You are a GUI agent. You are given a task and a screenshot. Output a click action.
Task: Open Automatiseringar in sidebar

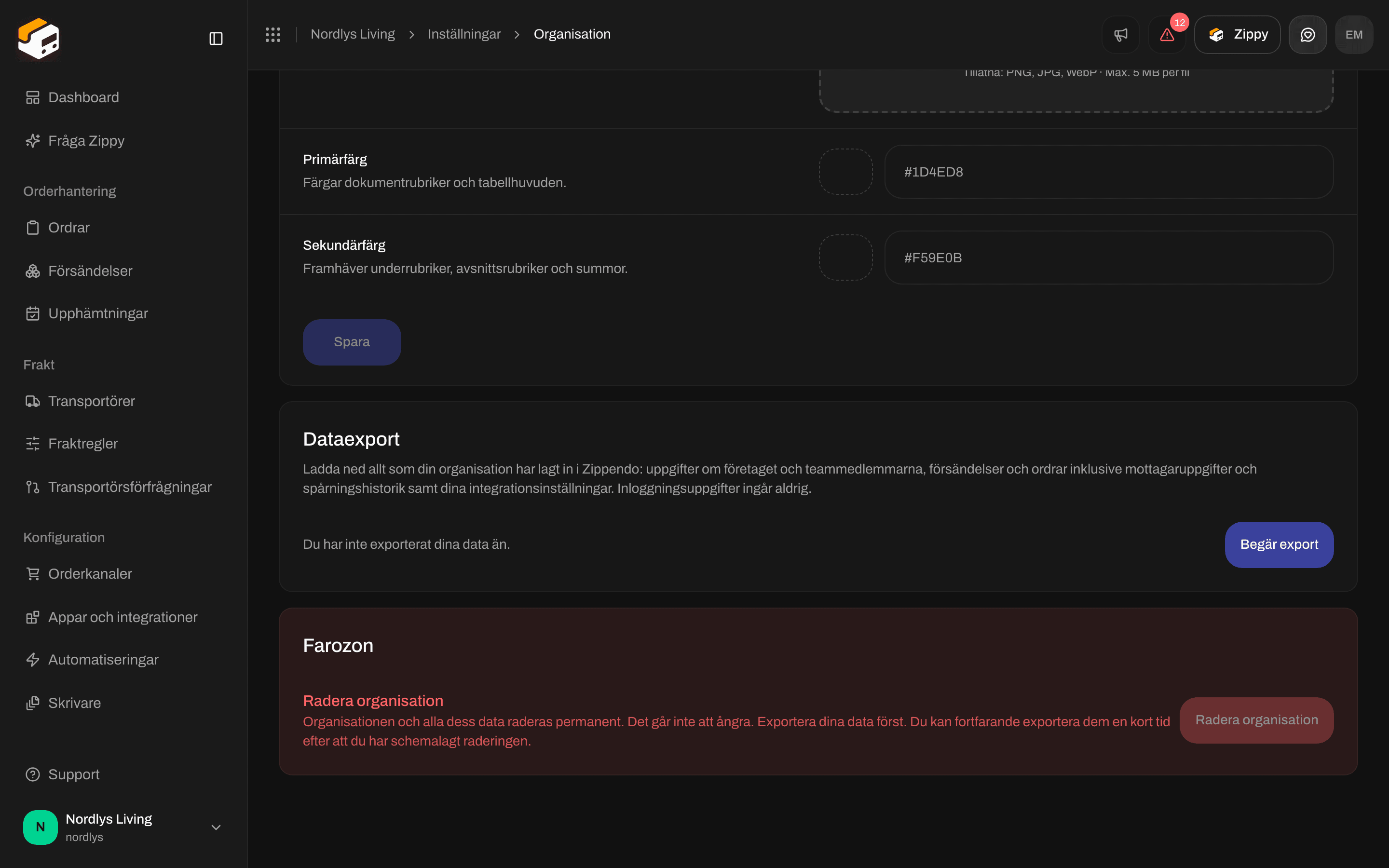click(x=123, y=660)
